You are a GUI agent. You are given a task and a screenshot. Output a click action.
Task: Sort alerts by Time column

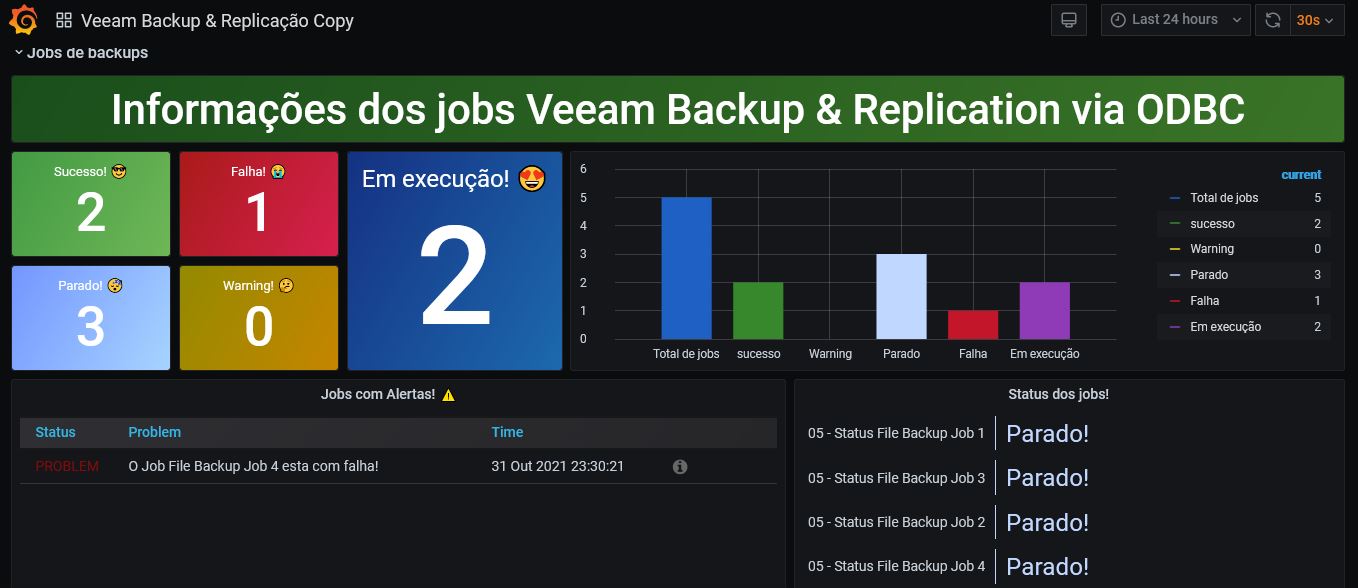[x=507, y=432]
